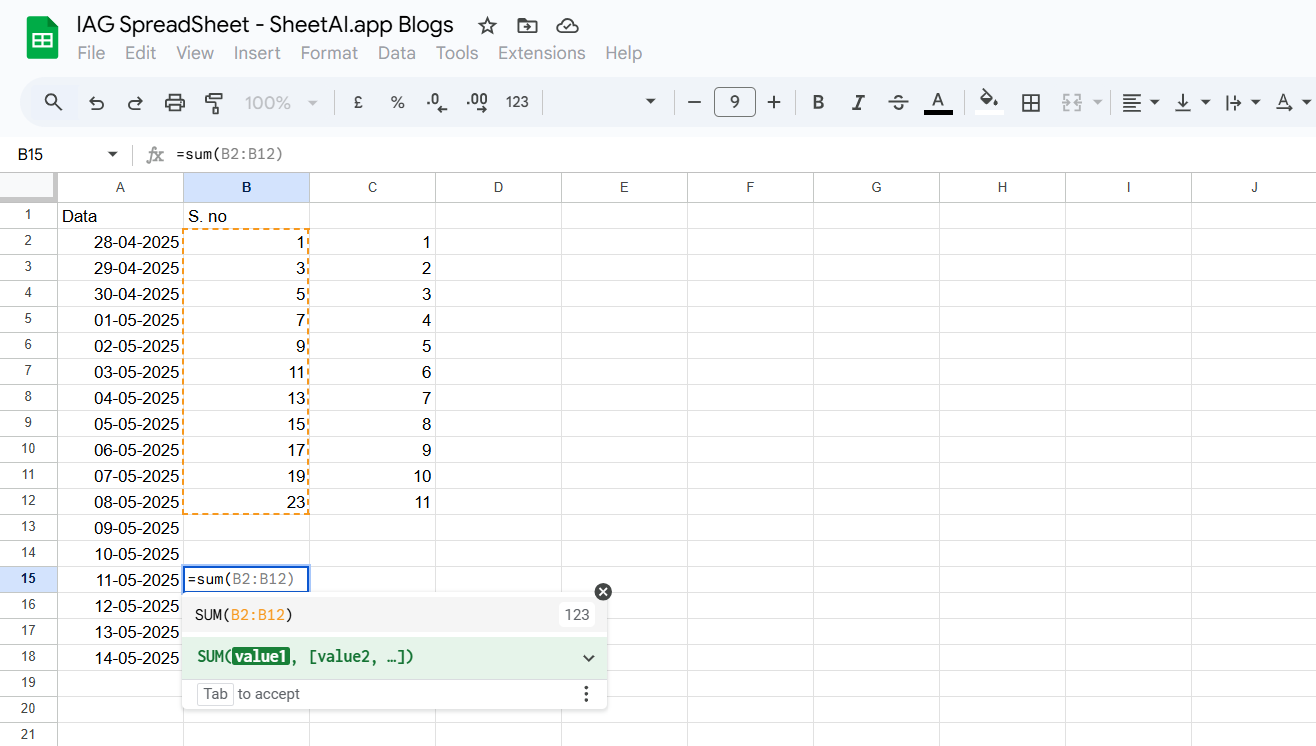Click the Borders grid icon
The height and width of the screenshot is (746, 1316).
click(x=1031, y=102)
